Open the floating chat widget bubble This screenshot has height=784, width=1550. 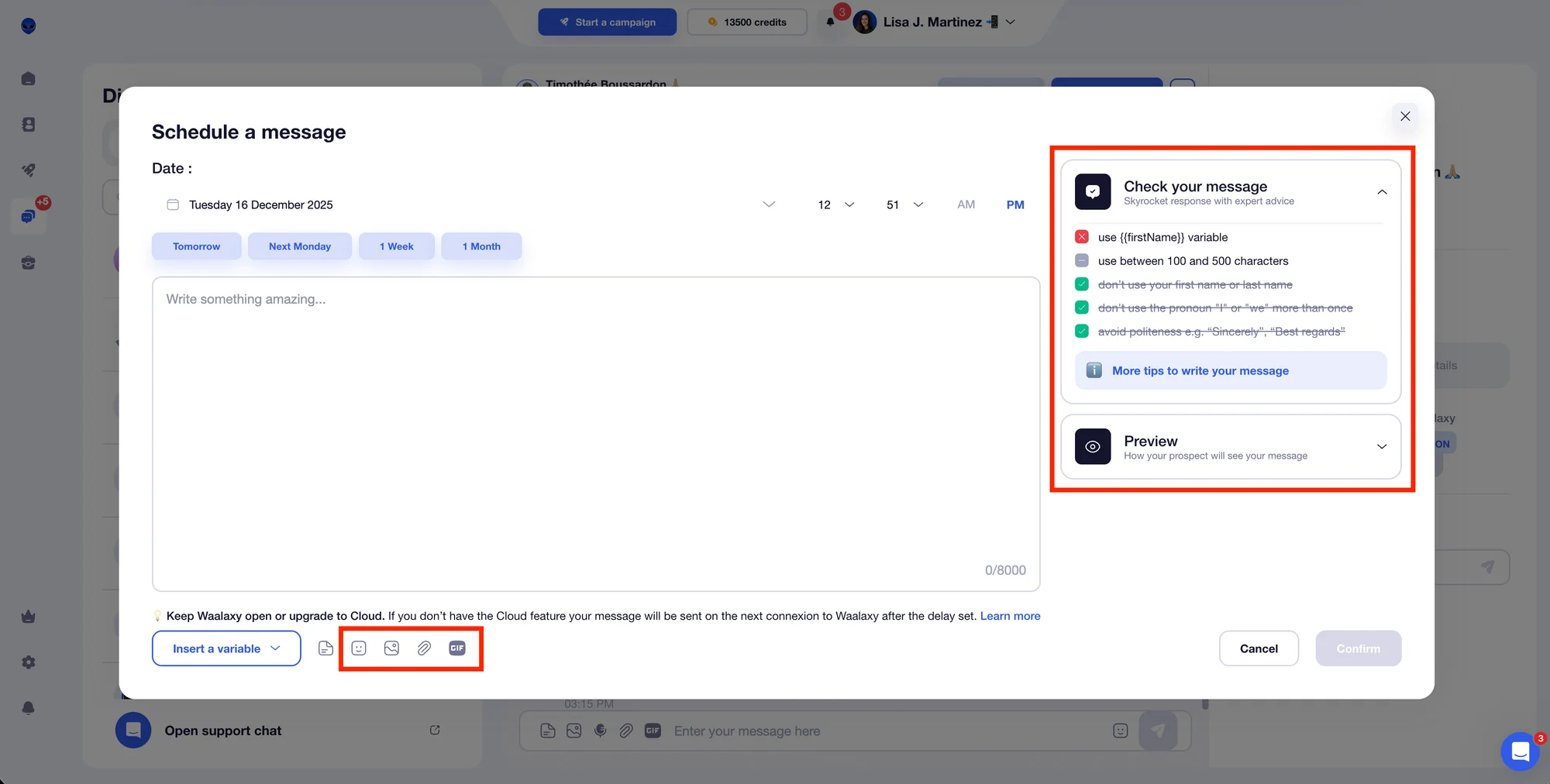(x=1520, y=751)
